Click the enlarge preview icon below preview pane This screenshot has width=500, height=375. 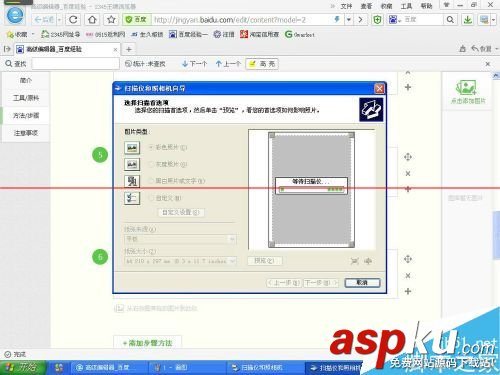pos(355,261)
